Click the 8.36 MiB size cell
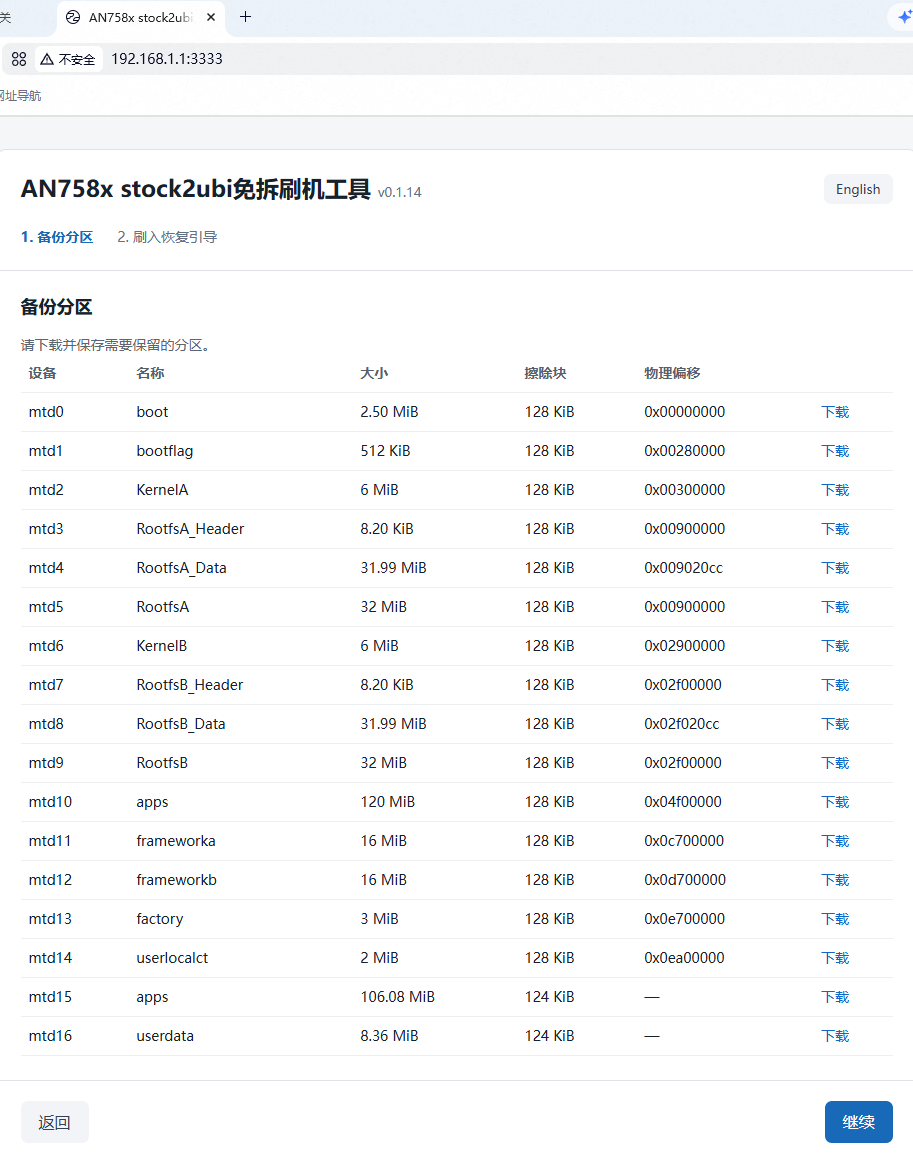The height and width of the screenshot is (1156, 913). tap(389, 1037)
